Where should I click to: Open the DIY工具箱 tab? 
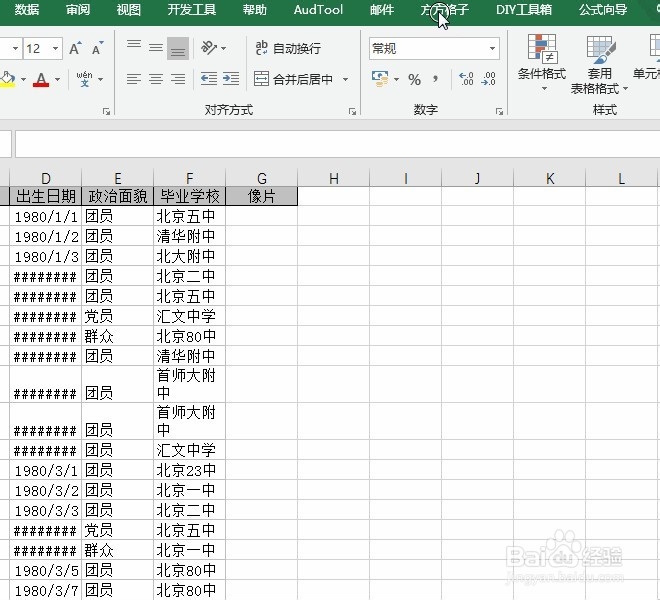[x=524, y=9]
